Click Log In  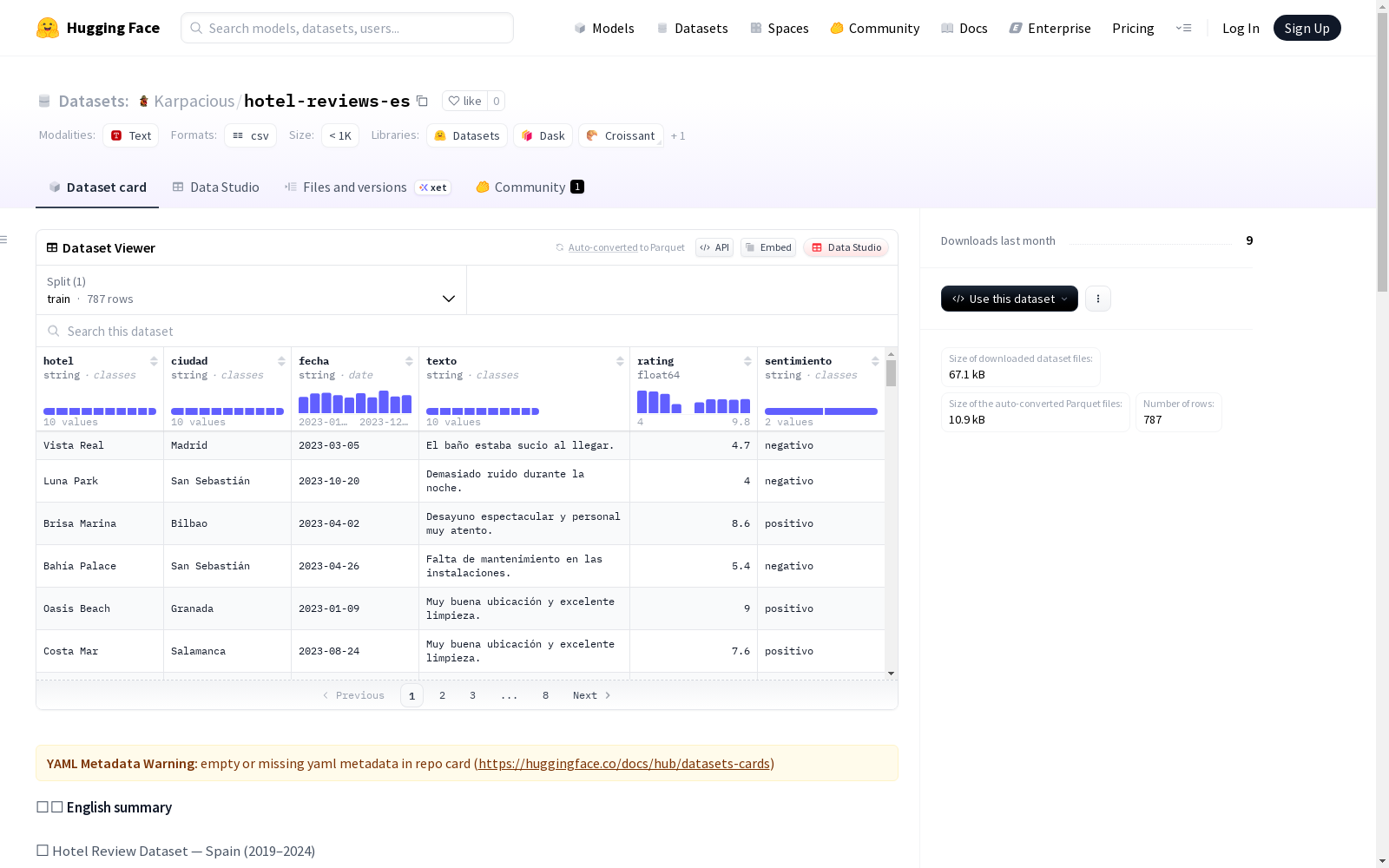click(x=1241, y=28)
